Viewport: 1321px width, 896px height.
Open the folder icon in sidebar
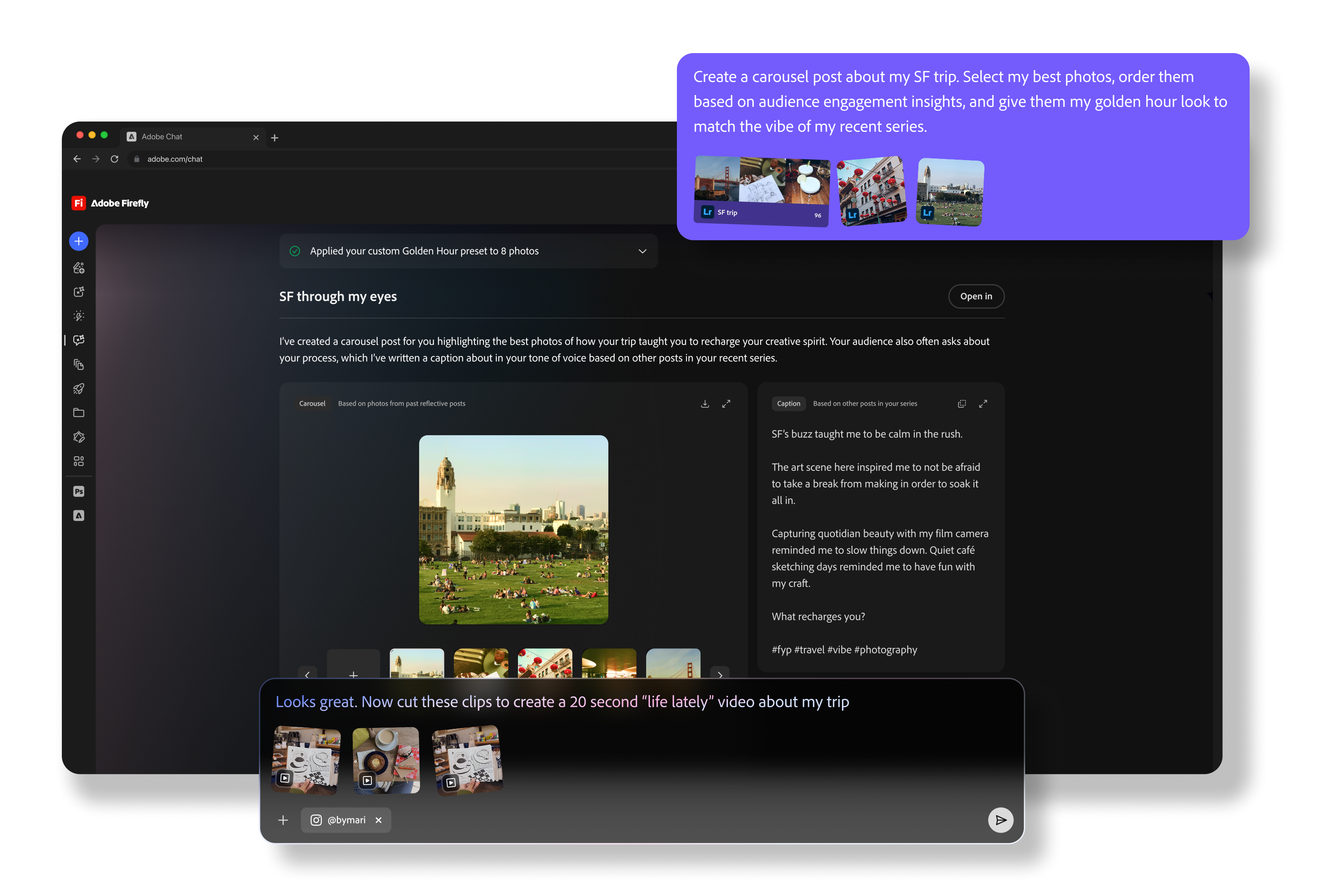78,413
